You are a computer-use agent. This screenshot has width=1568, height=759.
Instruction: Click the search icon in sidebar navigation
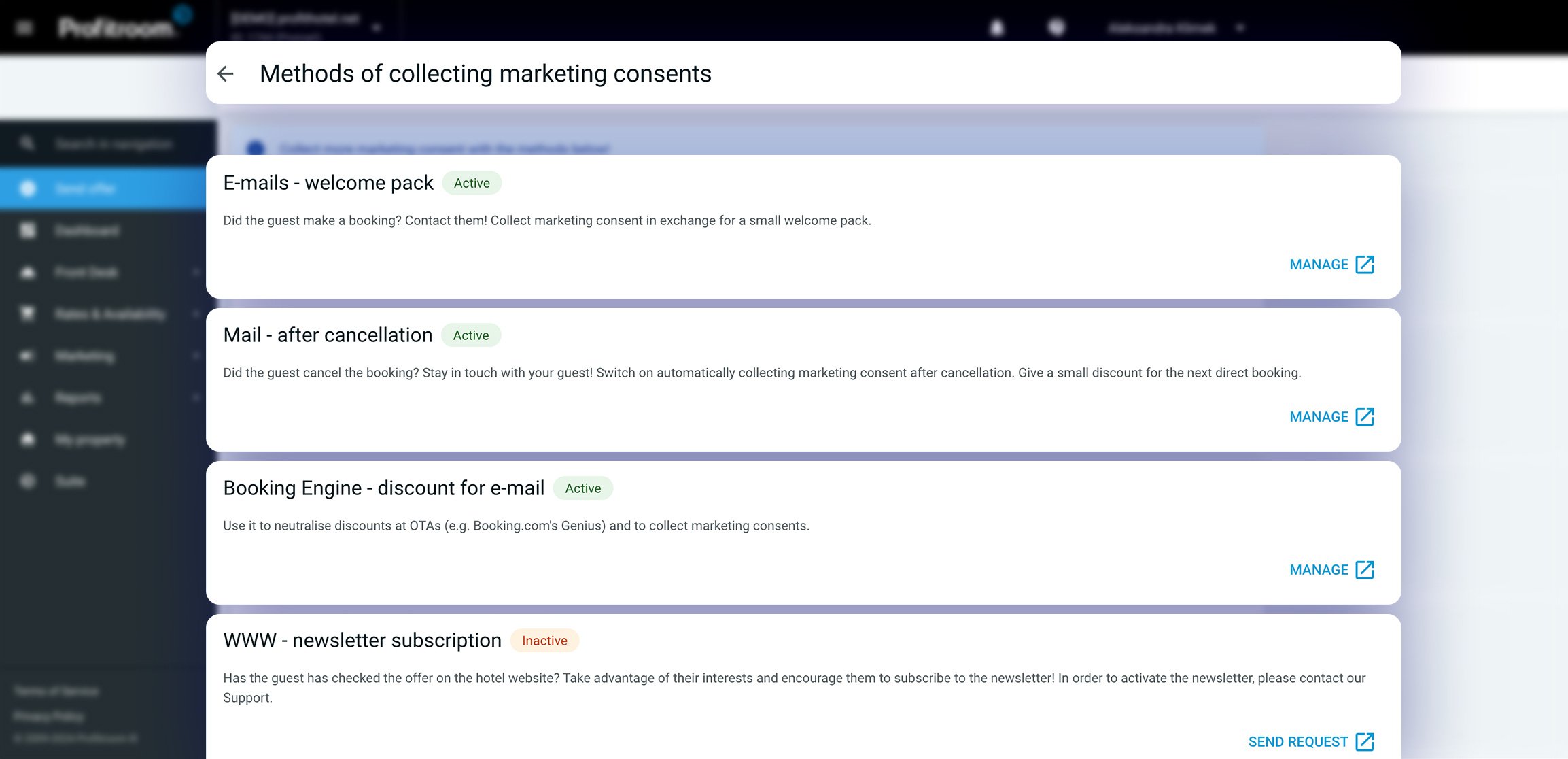point(27,144)
